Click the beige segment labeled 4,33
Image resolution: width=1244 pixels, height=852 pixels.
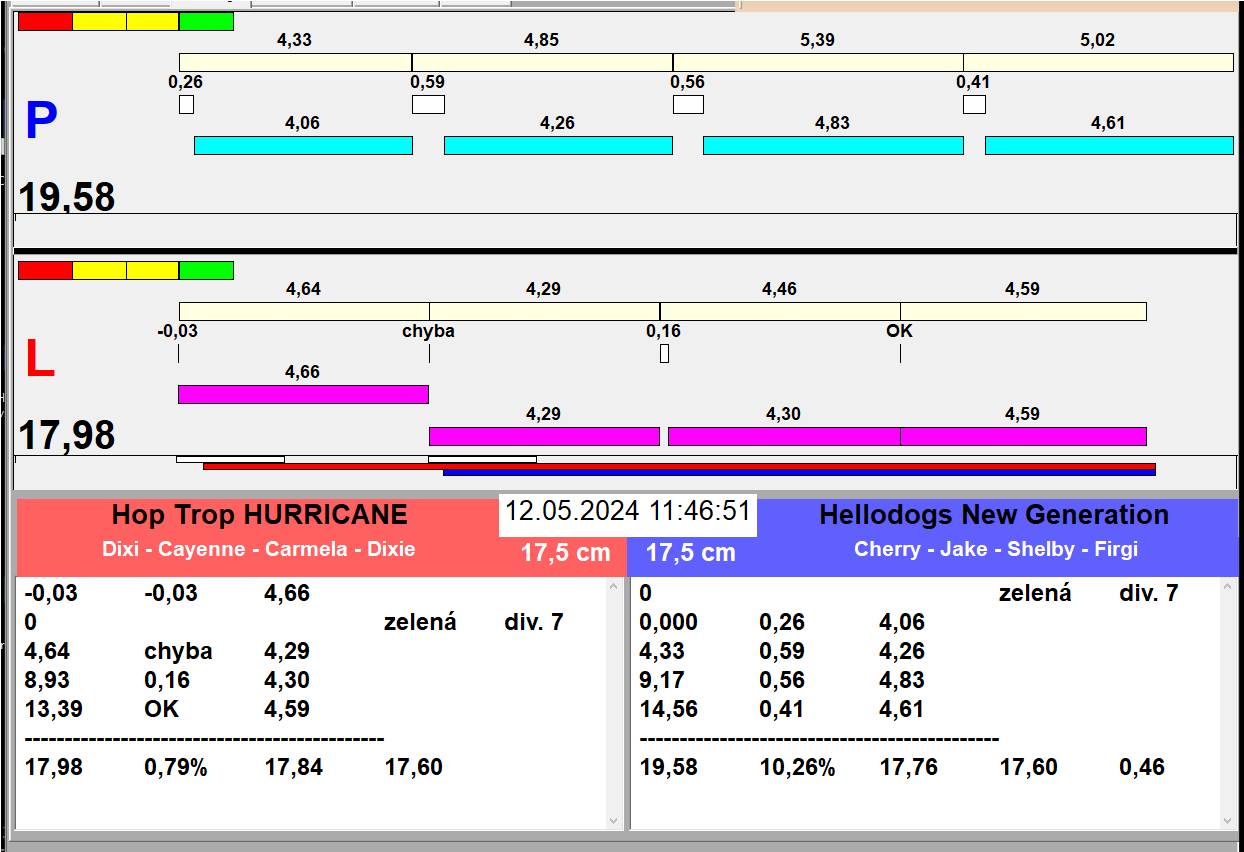296,62
